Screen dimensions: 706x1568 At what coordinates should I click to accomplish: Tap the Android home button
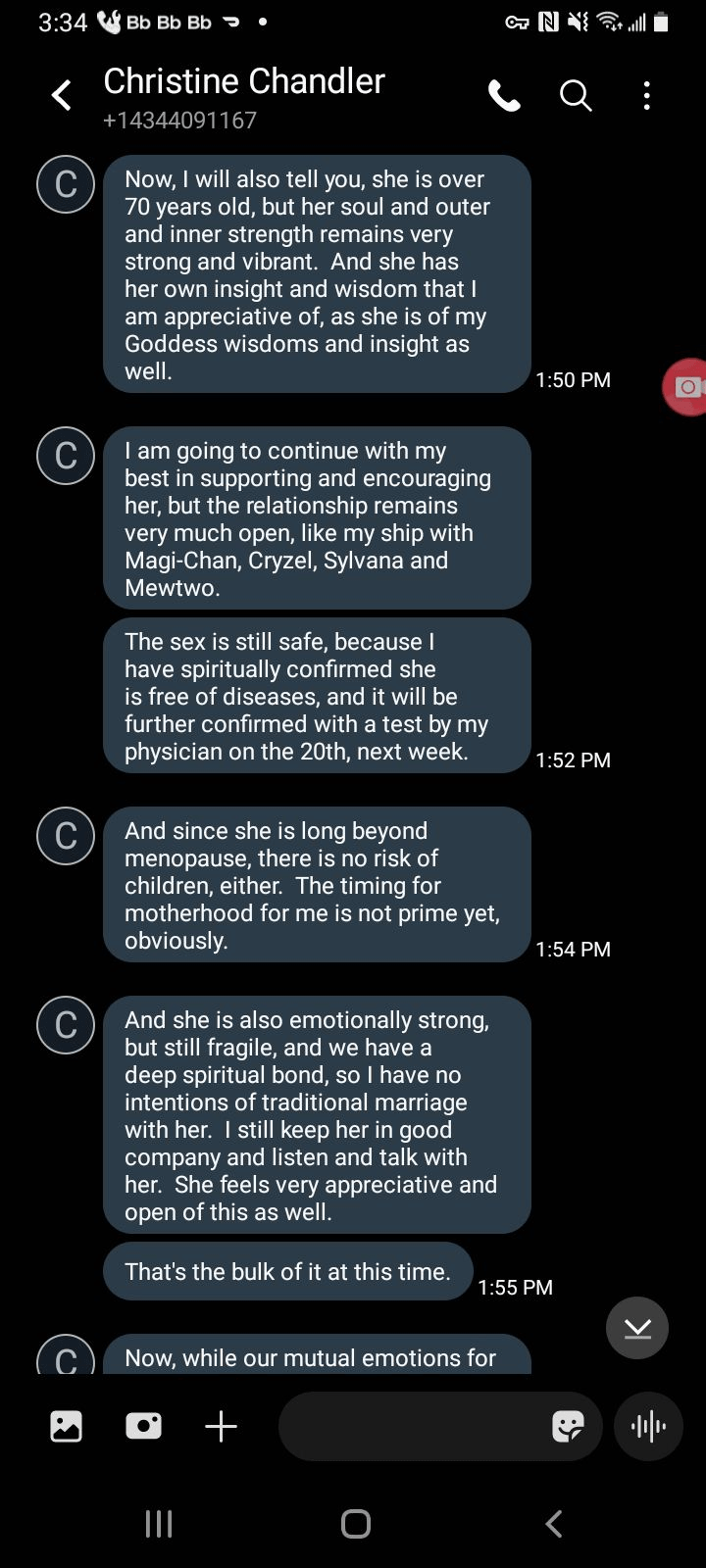click(355, 1524)
